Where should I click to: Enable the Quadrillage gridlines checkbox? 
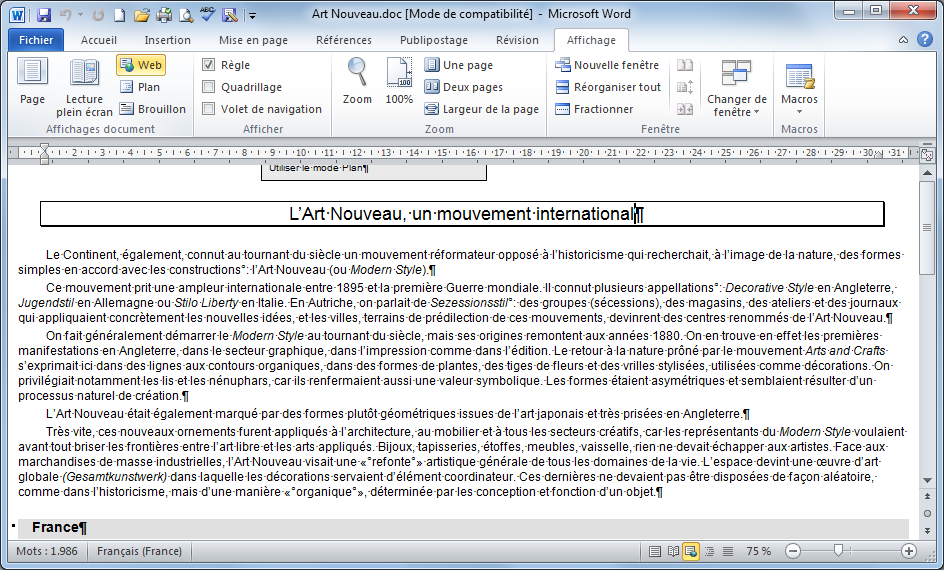click(208, 87)
